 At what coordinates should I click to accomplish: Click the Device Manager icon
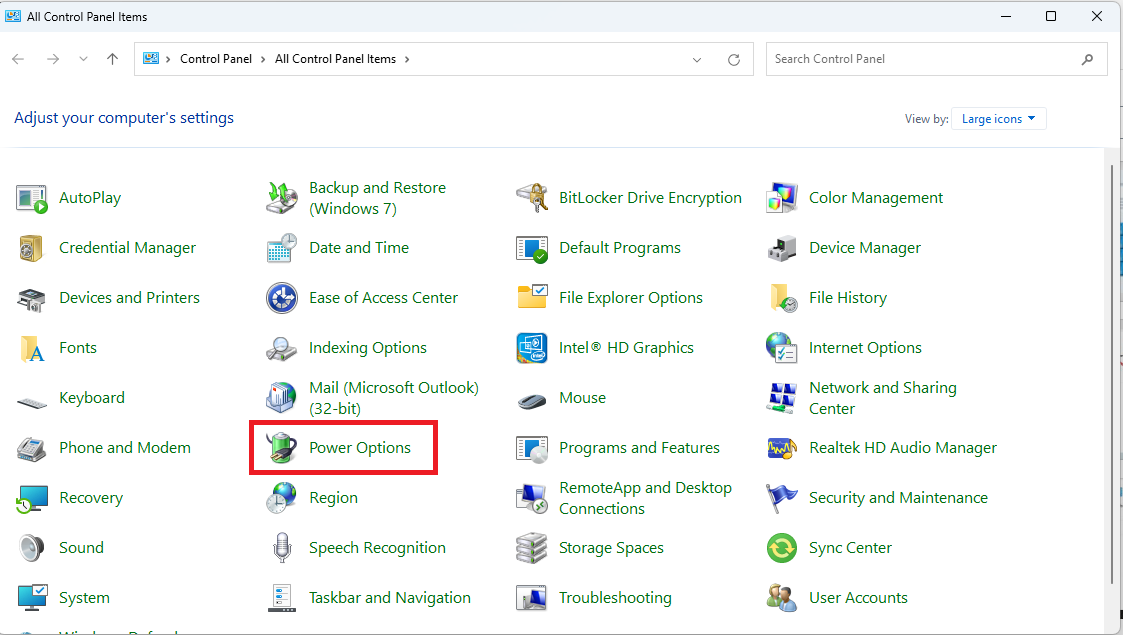tap(781, 248)
